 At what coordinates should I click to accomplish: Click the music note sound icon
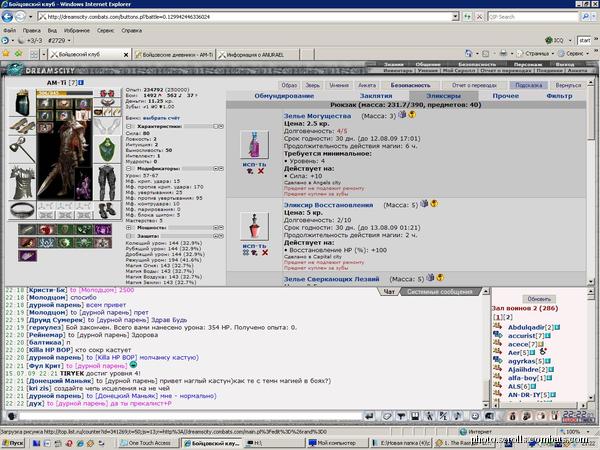pyautogui.click(x=458, y=416)
